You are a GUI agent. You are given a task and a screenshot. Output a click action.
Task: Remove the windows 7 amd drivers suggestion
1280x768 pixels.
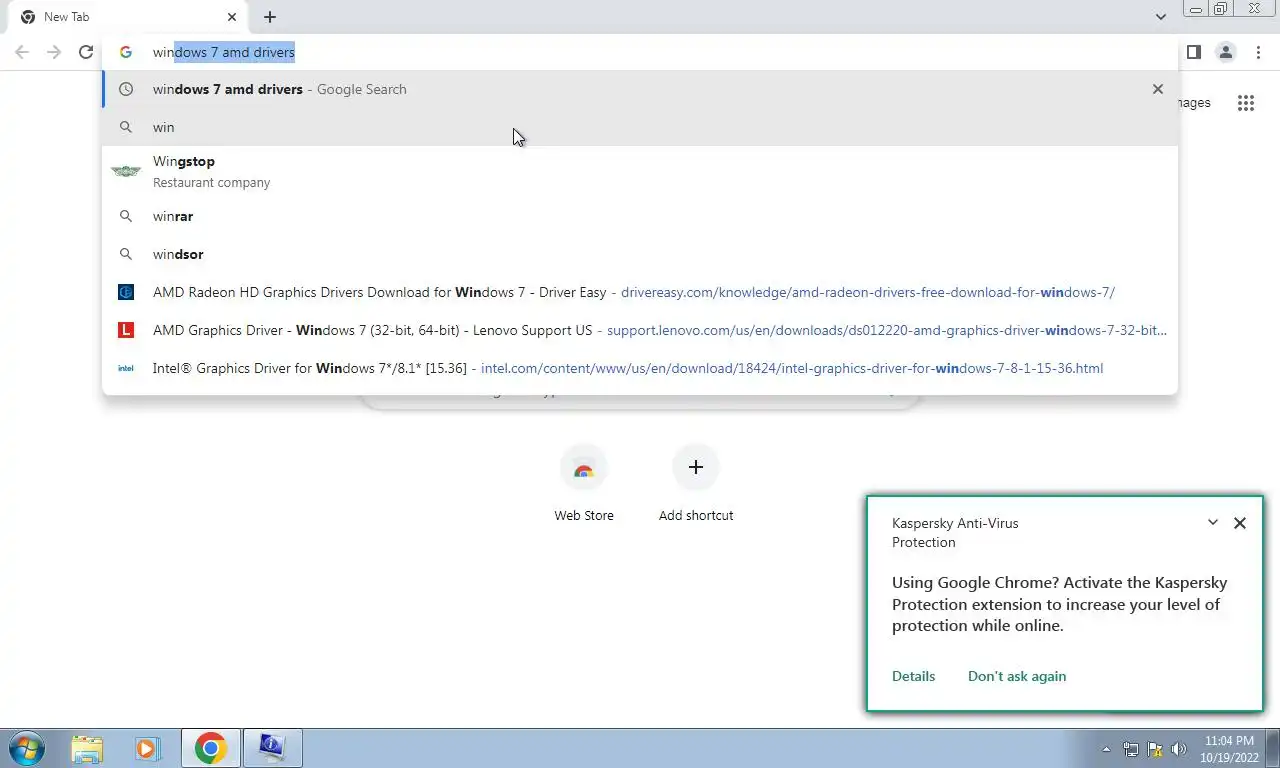click(x=1158, y=89)
